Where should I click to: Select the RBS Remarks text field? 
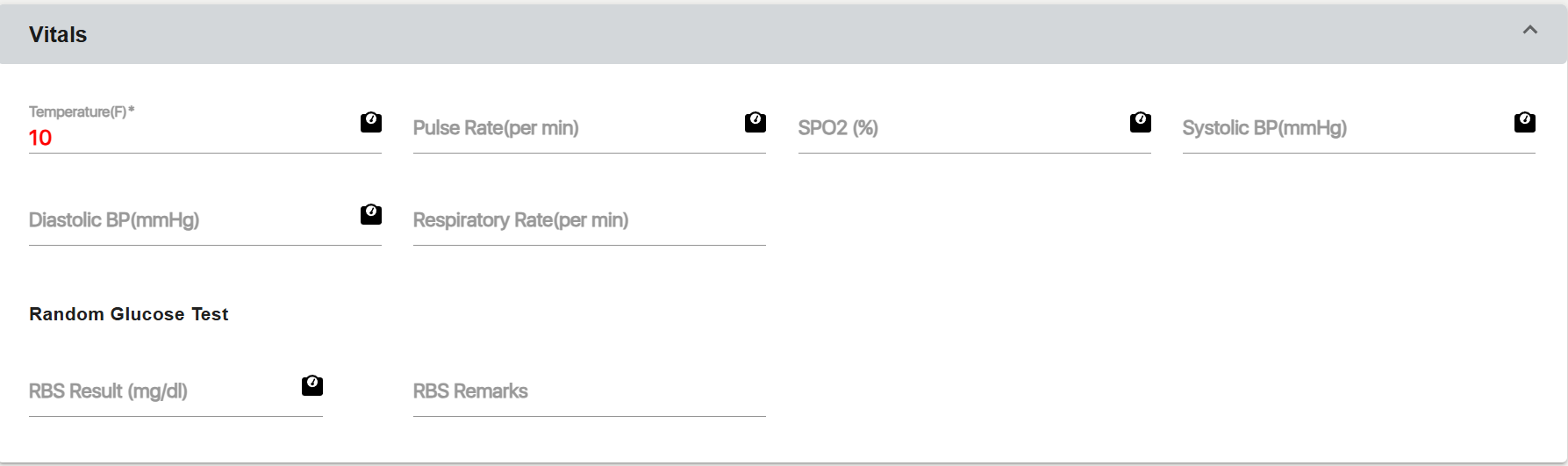pyautogui.click(x=590, y=391)
